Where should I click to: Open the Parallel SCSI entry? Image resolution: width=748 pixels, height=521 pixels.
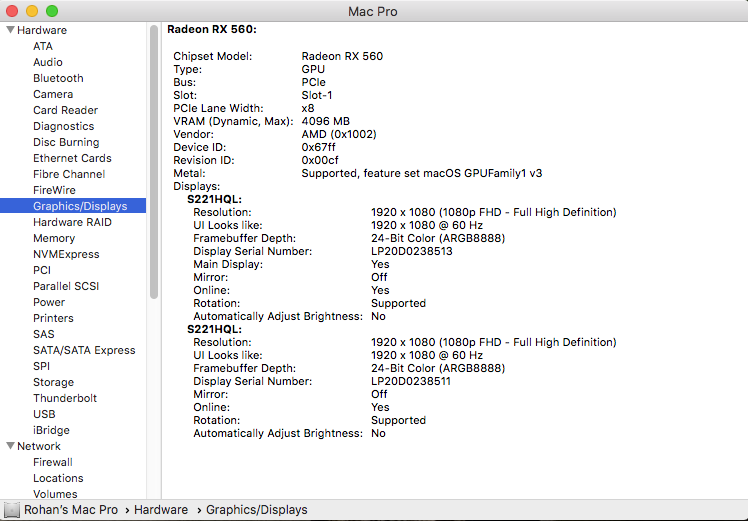[x=66, y=286]
